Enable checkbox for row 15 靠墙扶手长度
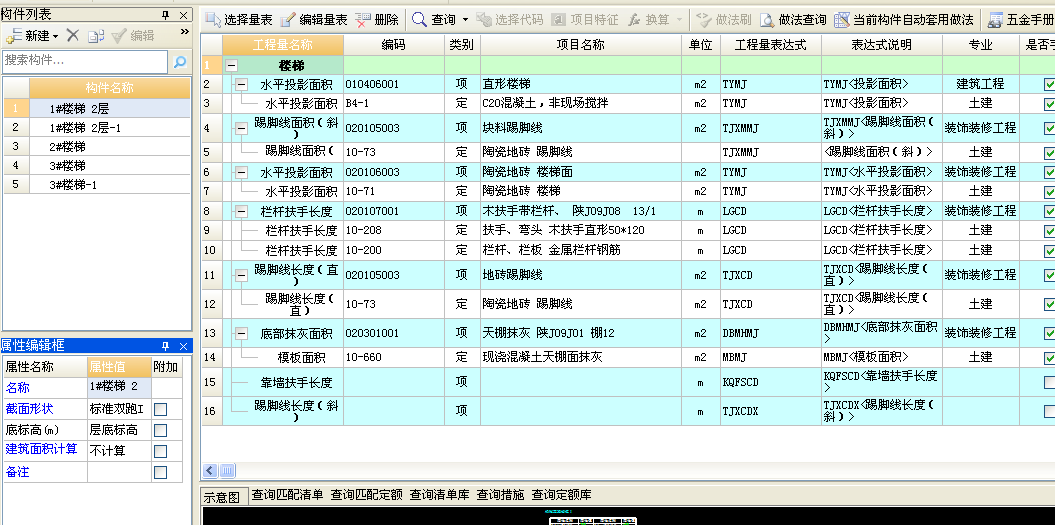The image size is (1055, 525). 1050,382
